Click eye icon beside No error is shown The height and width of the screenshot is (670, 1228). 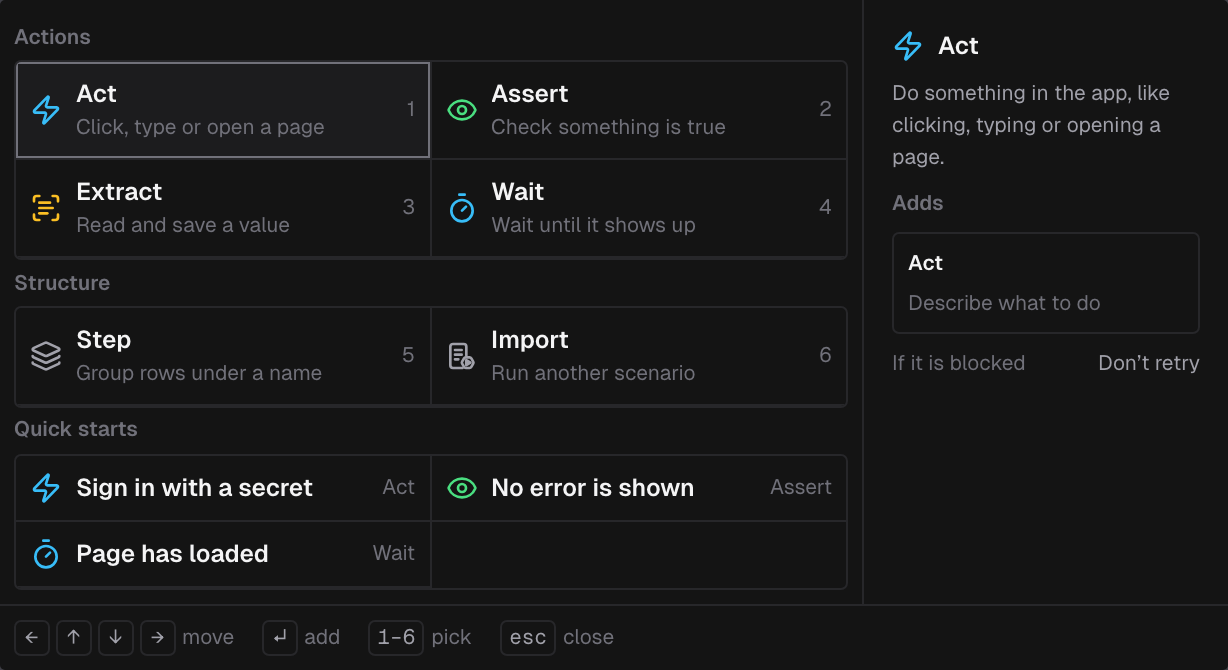(x=461, y=488)
